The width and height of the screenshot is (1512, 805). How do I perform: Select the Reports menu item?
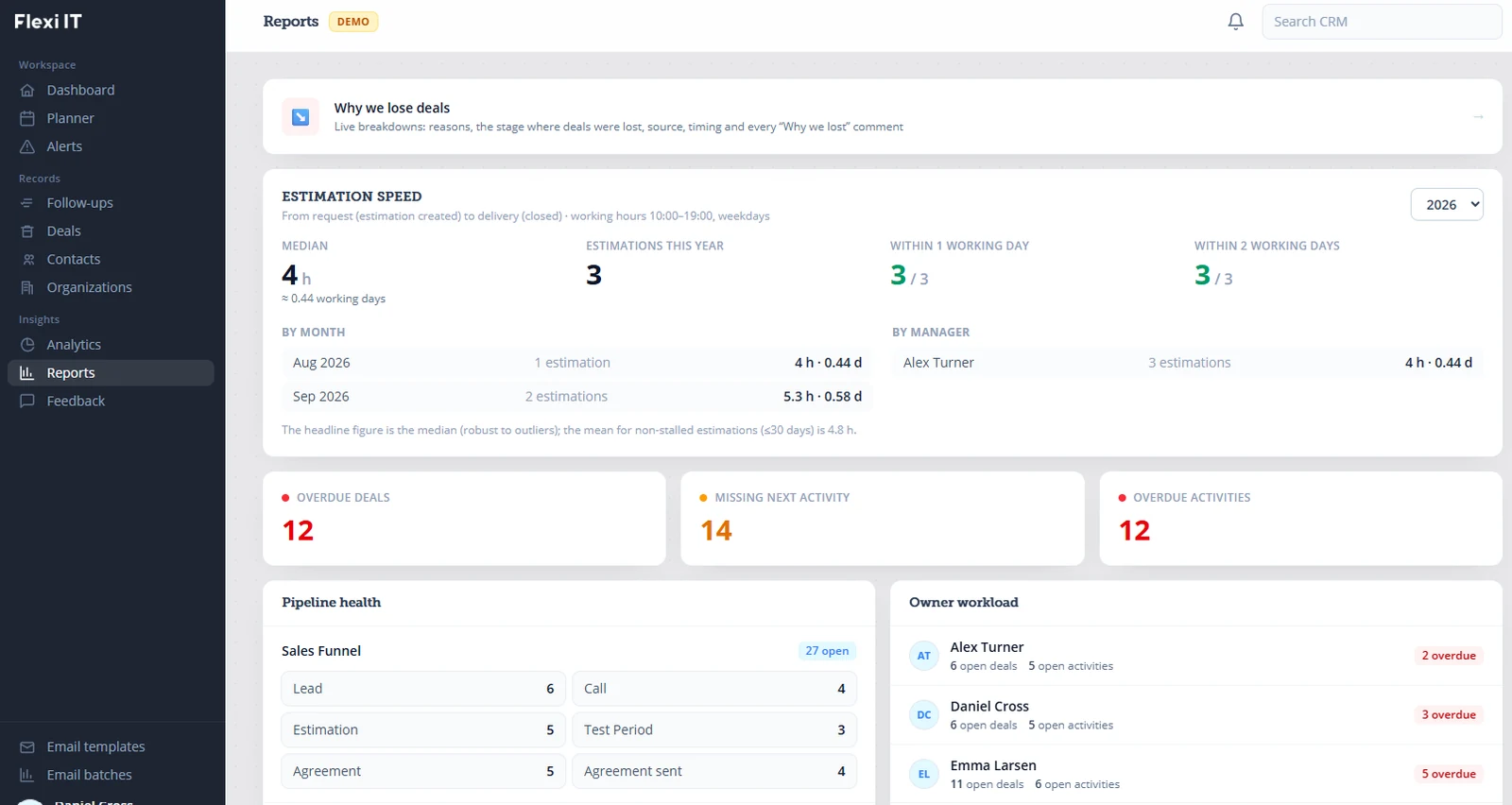coord(111,373)
